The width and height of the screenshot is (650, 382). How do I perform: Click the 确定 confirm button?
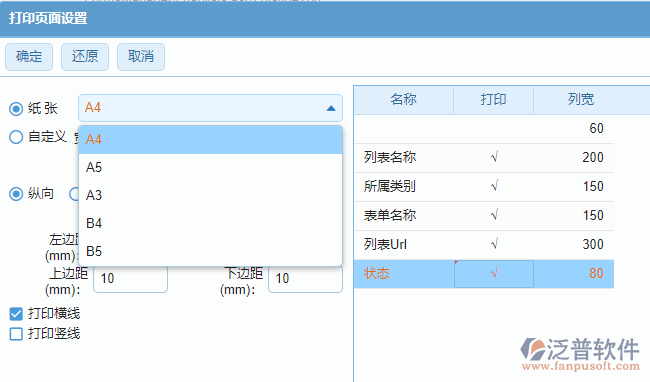(29, 57)
